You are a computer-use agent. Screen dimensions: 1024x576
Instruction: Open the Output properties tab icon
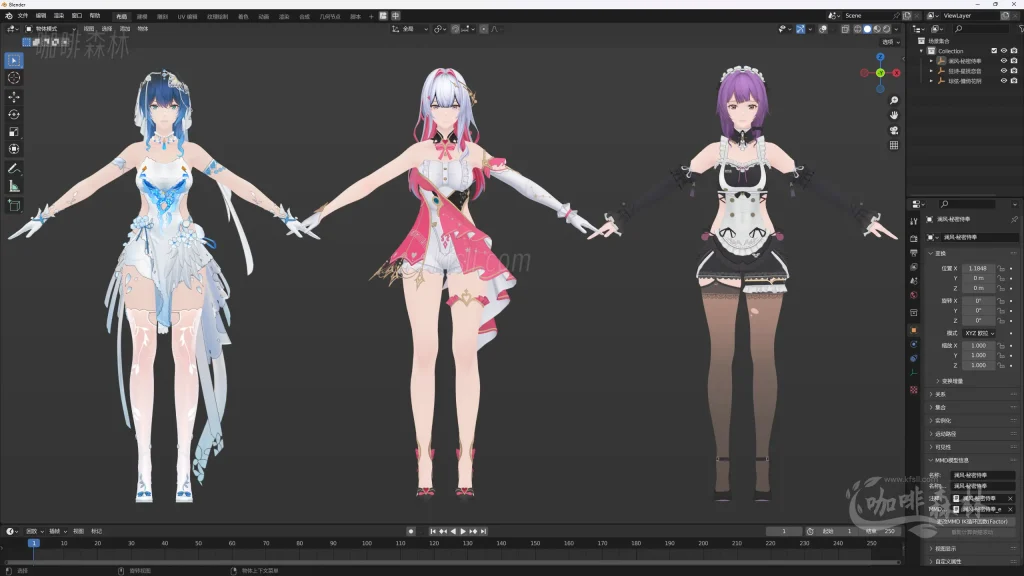coord(914,253)
